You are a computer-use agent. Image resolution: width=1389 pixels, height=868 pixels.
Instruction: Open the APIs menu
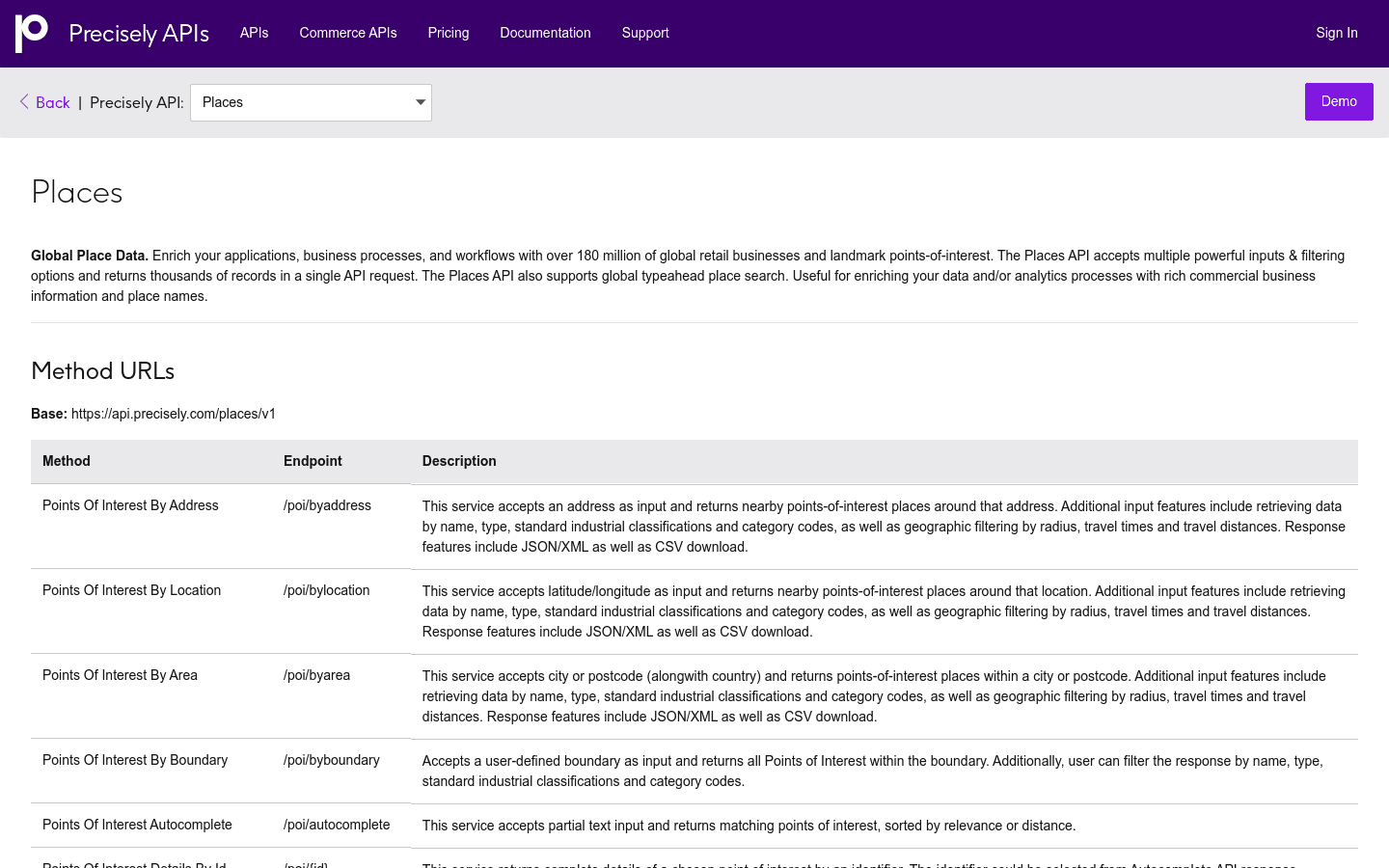255,33
